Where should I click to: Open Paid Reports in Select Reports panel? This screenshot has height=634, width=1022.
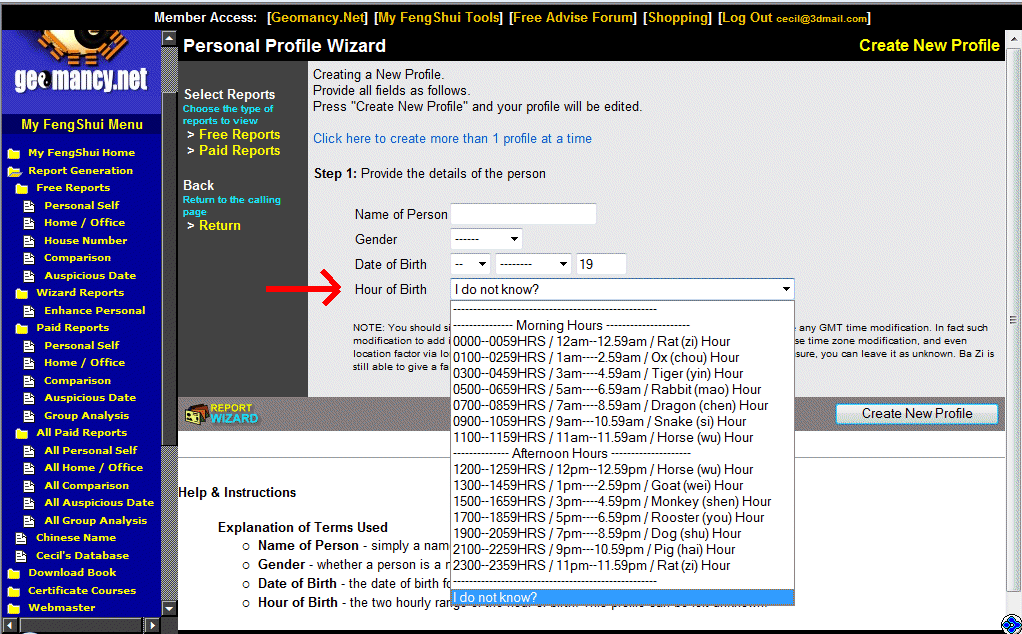pos(239,150)
